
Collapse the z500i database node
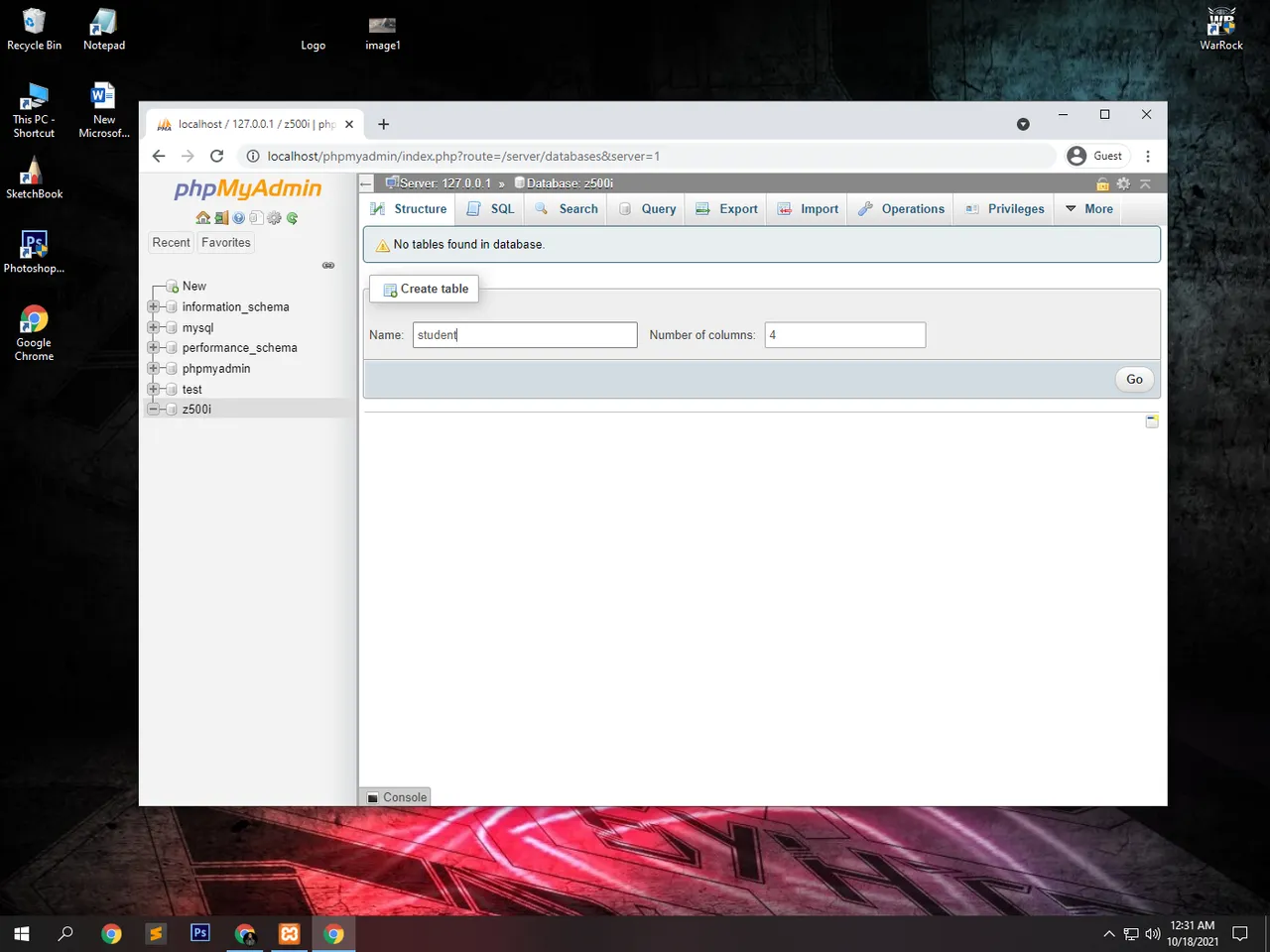(154, 409)
